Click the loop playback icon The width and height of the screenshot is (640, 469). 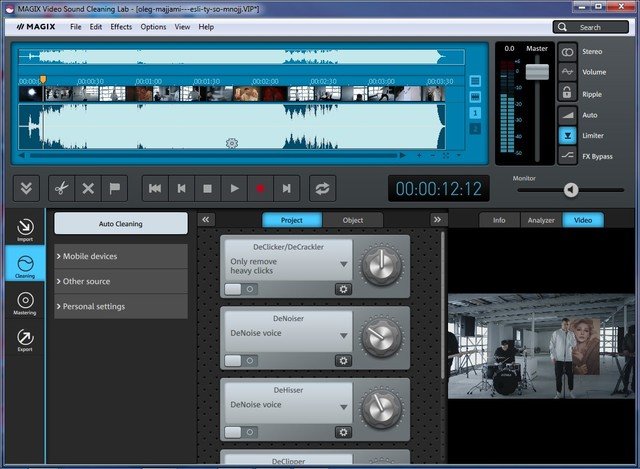[x=323, y=188]
